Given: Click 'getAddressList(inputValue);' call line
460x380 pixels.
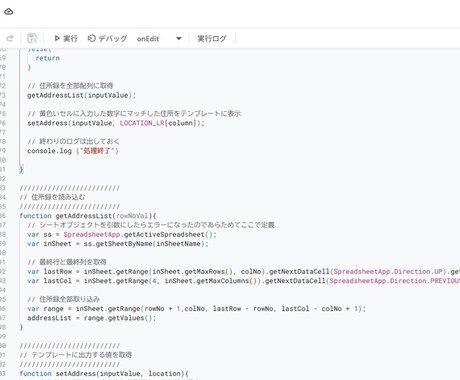Looking at the screenshot, I should point(82,95).
